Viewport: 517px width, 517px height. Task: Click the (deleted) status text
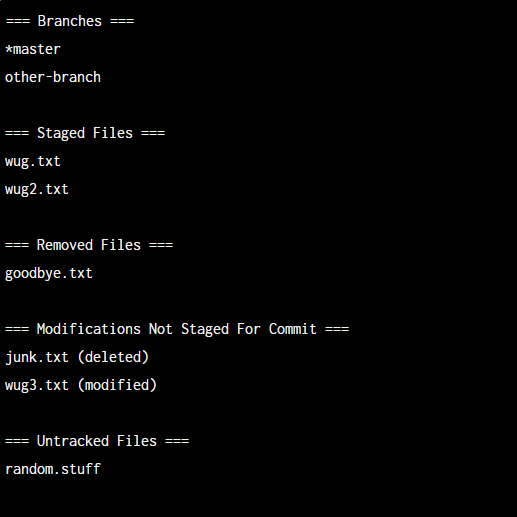pos(113,357)
